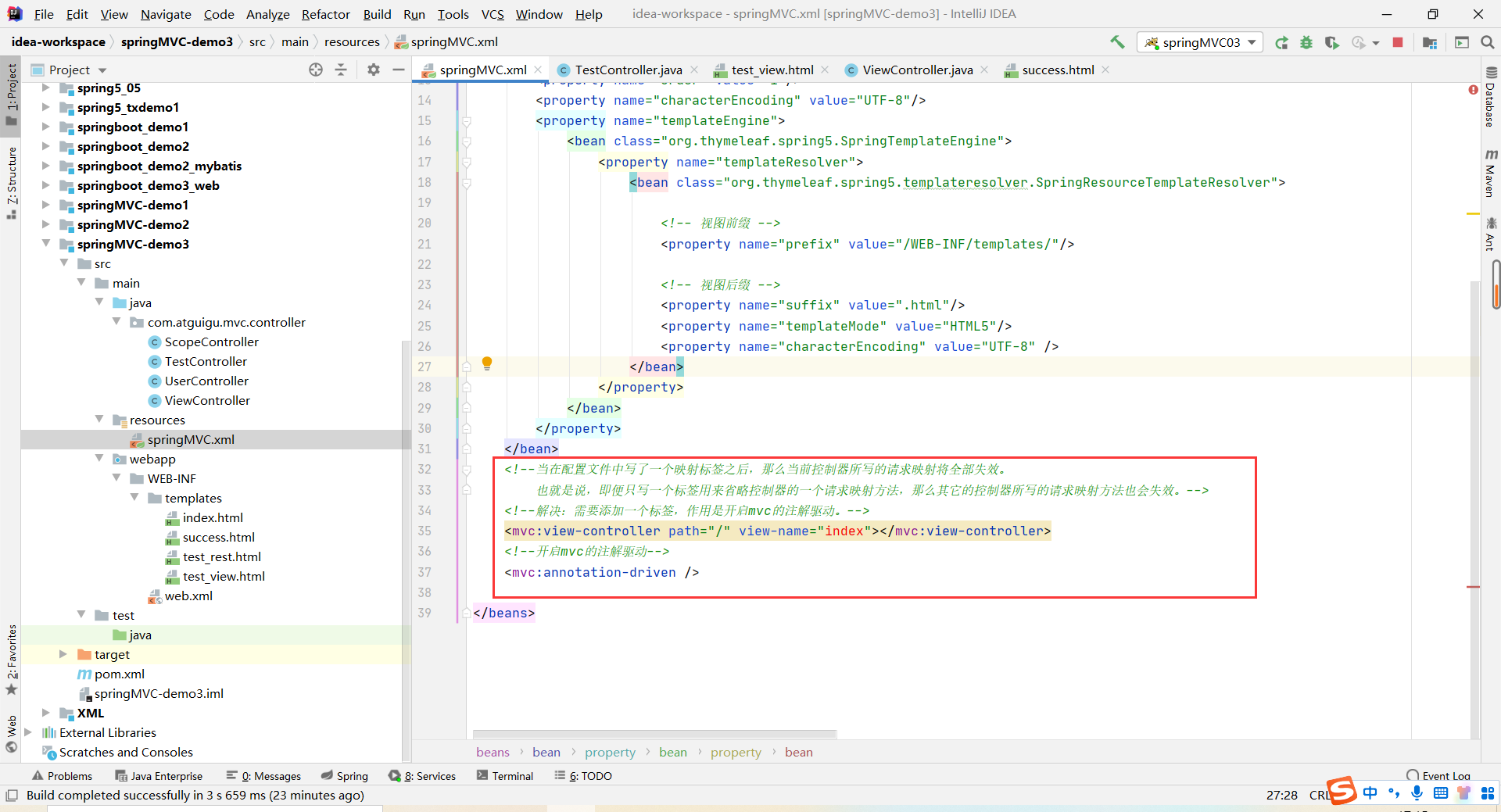Image resolution: width=1501 pixels, height=812 pixels.
Task: Click Collapse All icon in Project panel
Action: tap(341, 70)
